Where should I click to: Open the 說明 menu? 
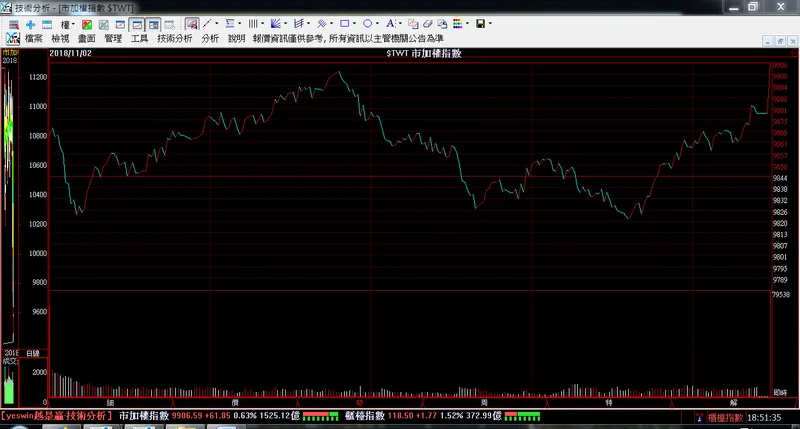point(236,39)
